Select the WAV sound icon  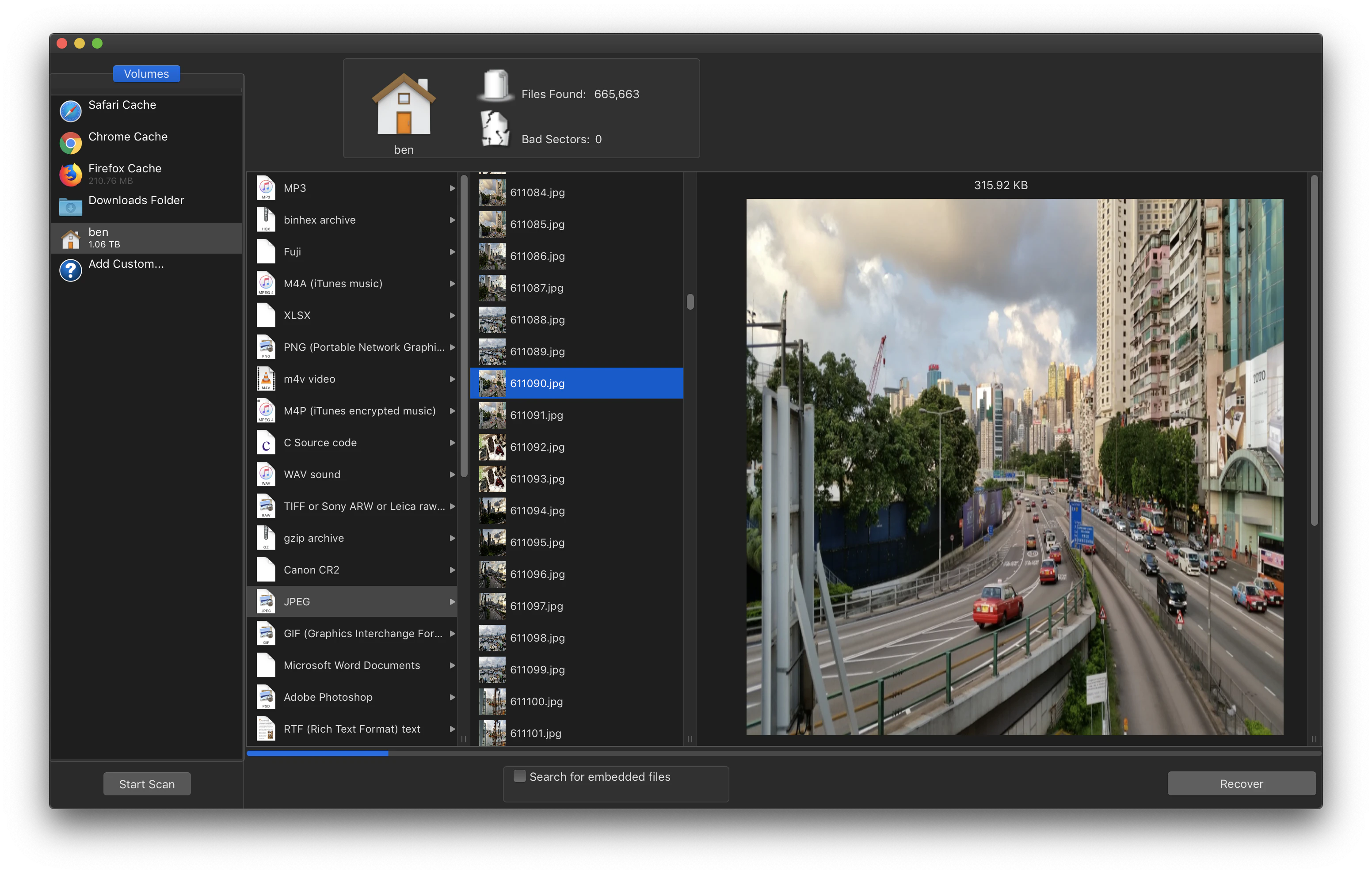(266, 474)
